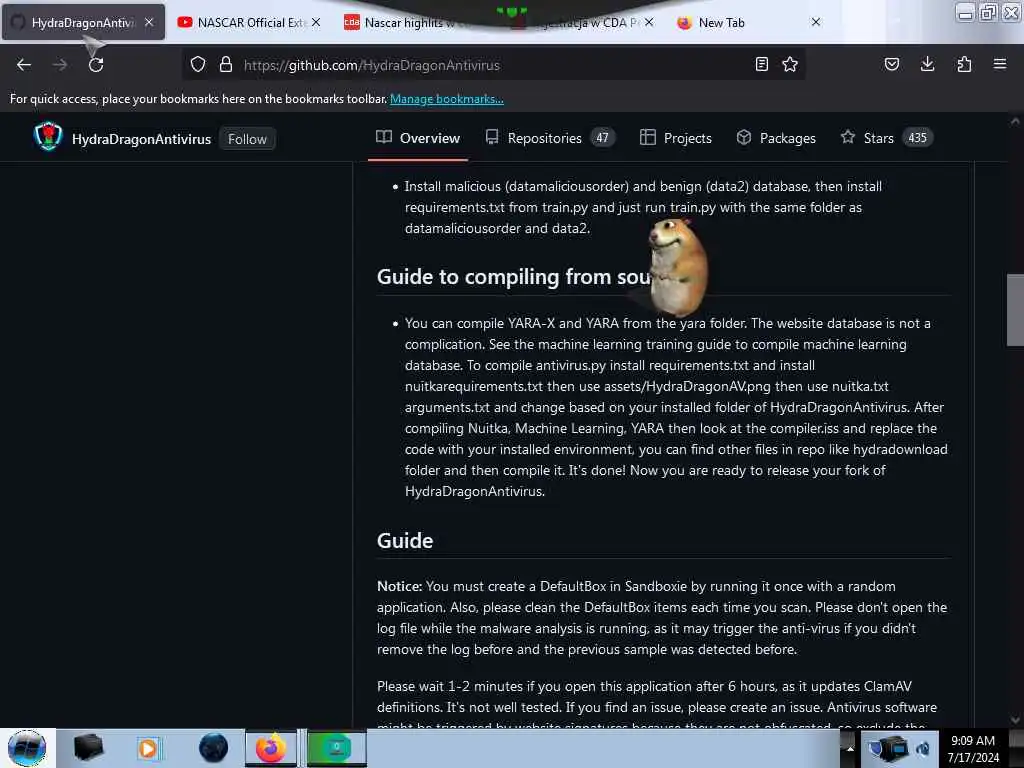The image size is (1024, 768).
Task: Follow the HydraDragonAntivirus profile
Action: point(247,139)
